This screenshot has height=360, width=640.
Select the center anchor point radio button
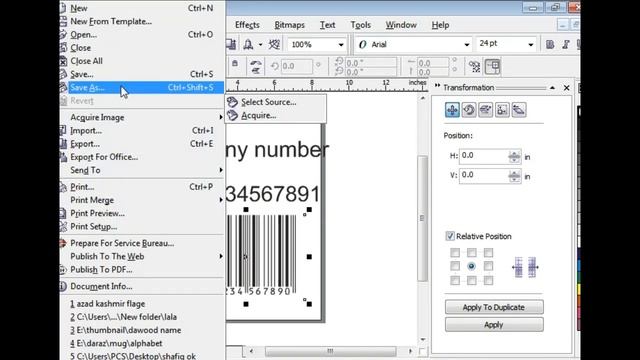(x=471, y=266)
